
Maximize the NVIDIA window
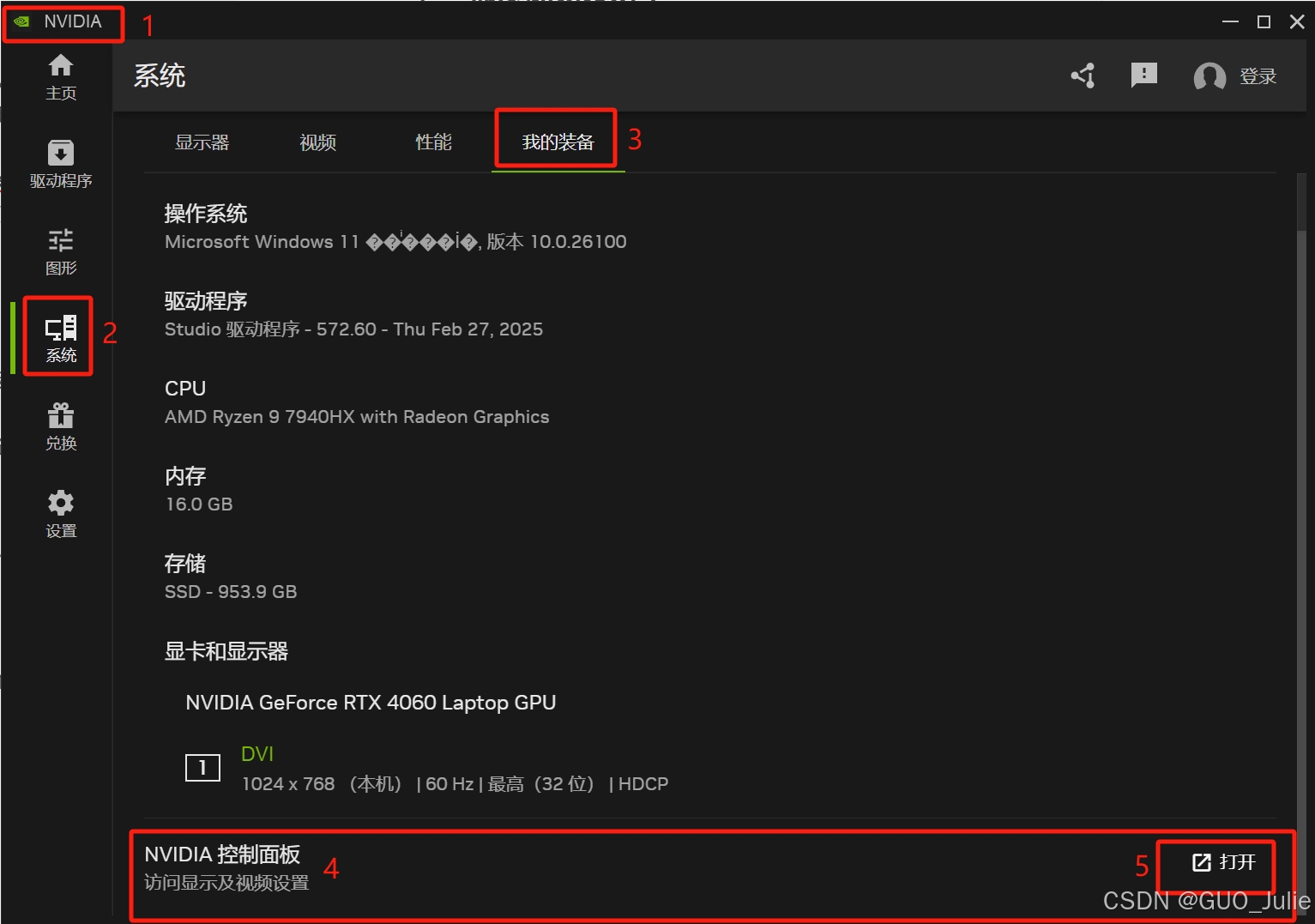[x=1264, y=21]
